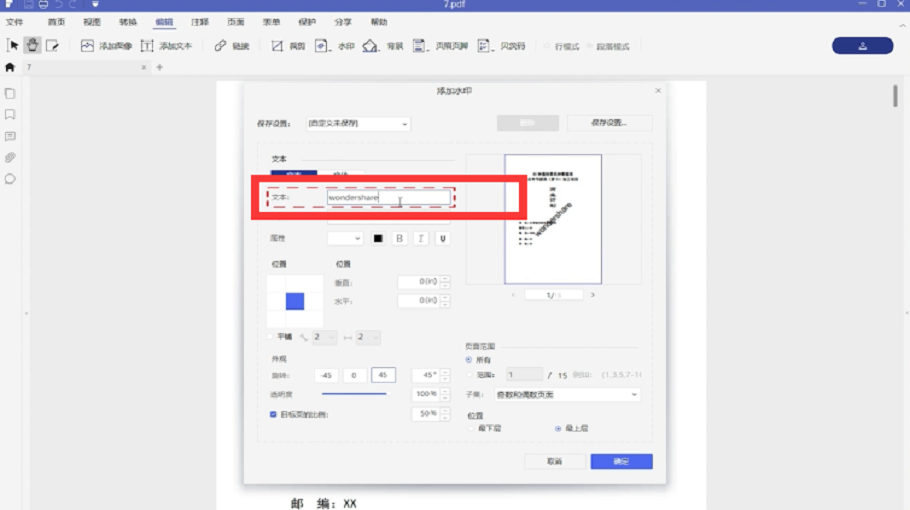Click the blue user account button
This screenshot has width=910, height=510.
(x=862, y=46)
